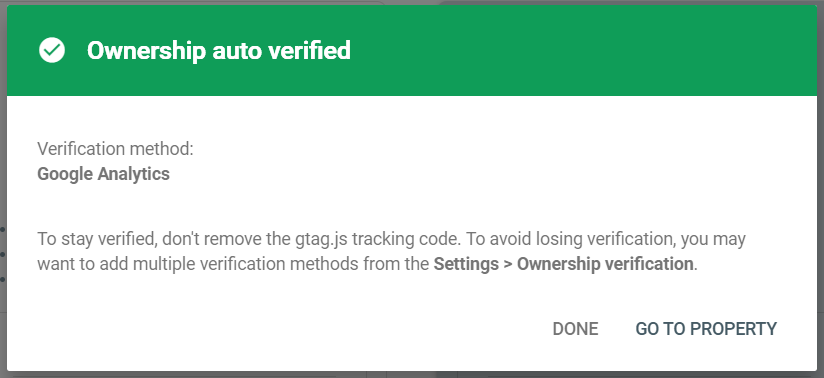Click the bold "Ownership verification" text

[x=605, y=264]
